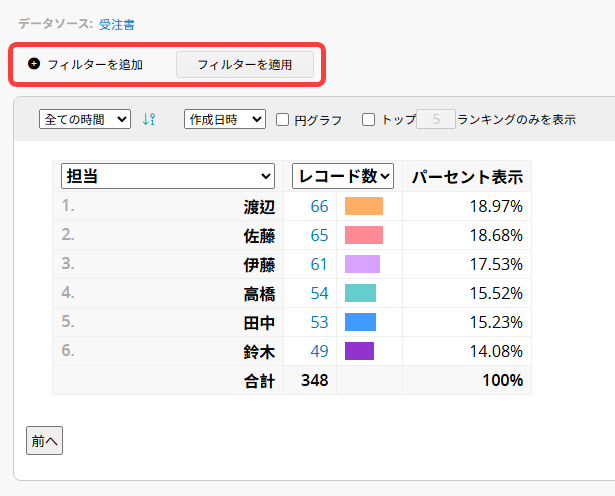Click the top ranking number input field
The height and width of the screenshot is (496, 615).
(435, 119)
